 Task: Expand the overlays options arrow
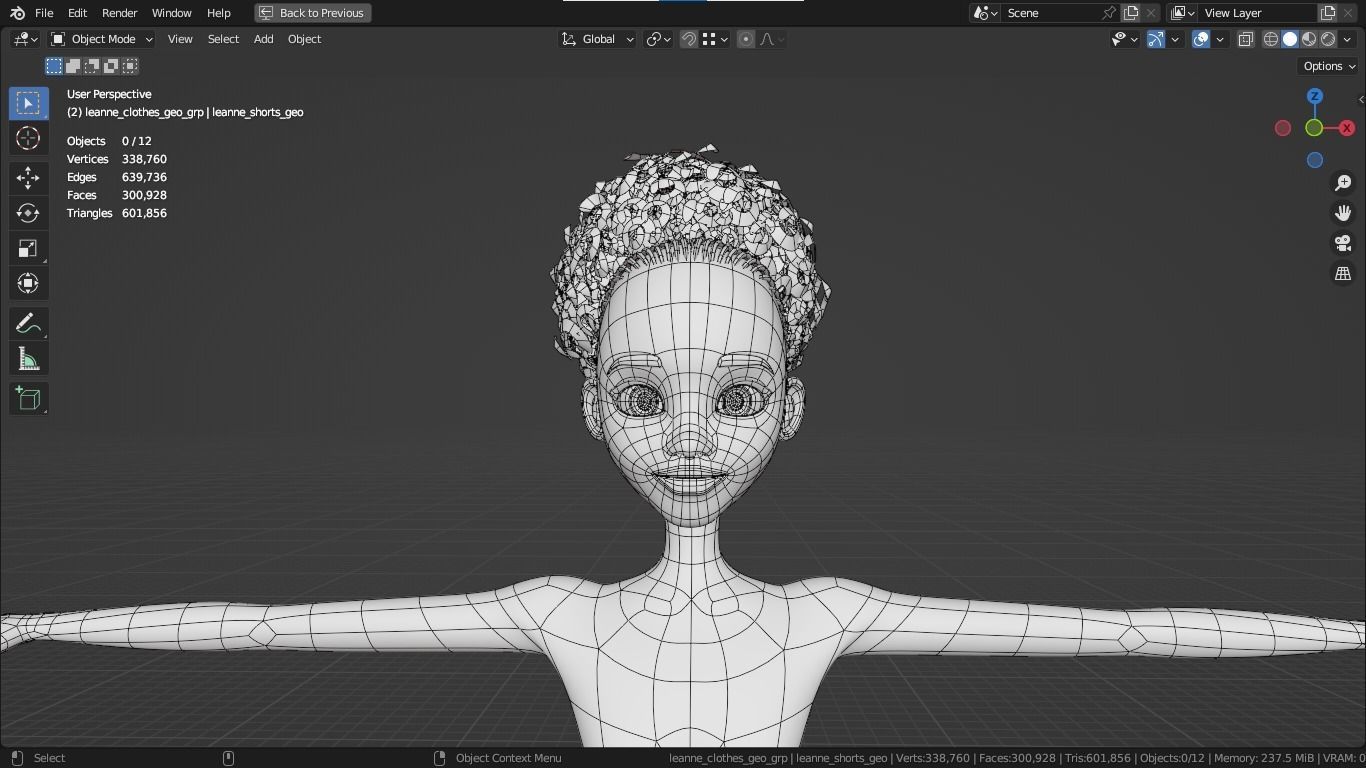pos(1220,39)
